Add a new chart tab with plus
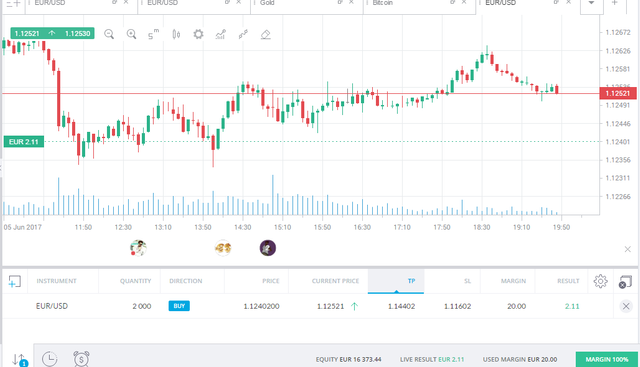640x367 pixels. tap(615, 3)
